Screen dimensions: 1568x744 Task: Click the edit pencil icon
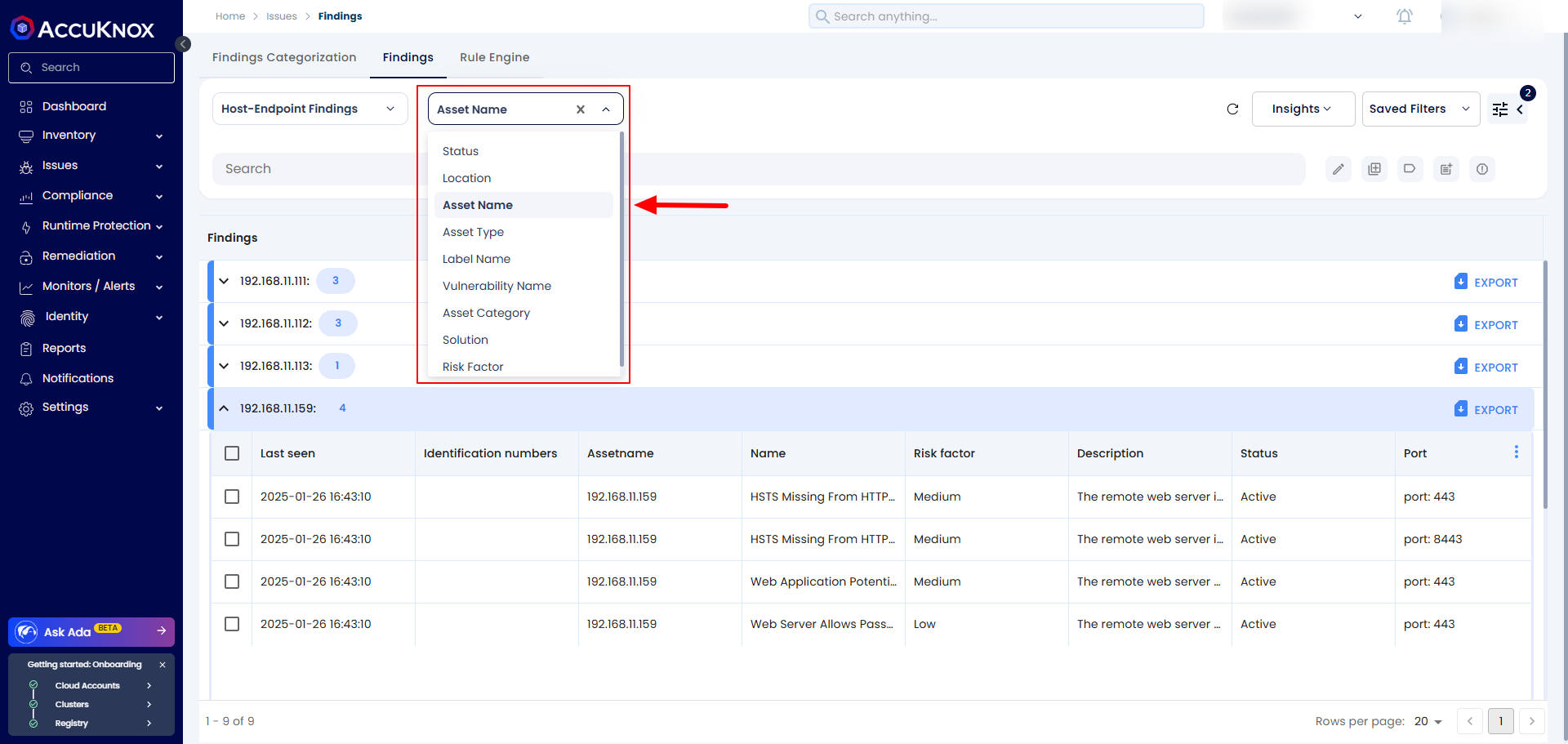pyautogui.click(x=1339, y=169)
